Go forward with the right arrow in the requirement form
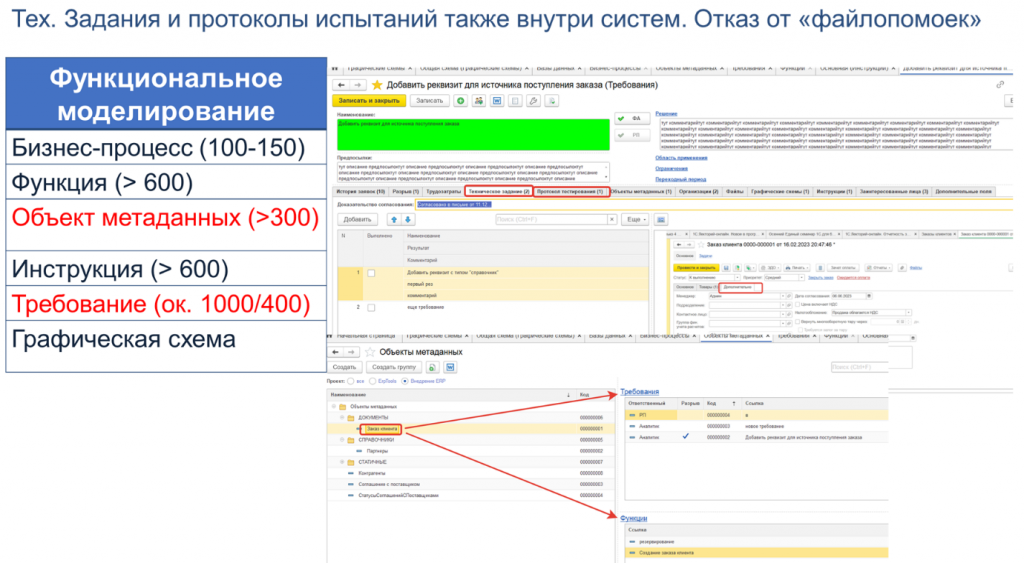 coord(357,85)
